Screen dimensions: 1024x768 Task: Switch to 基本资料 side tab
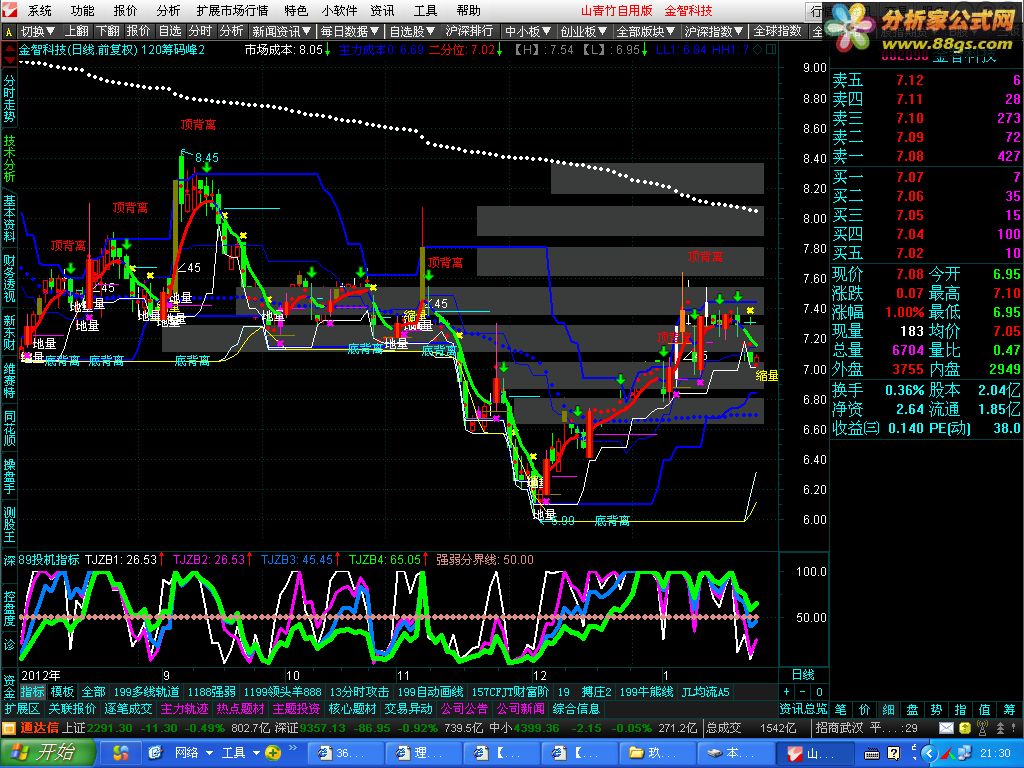coord(9,219)
